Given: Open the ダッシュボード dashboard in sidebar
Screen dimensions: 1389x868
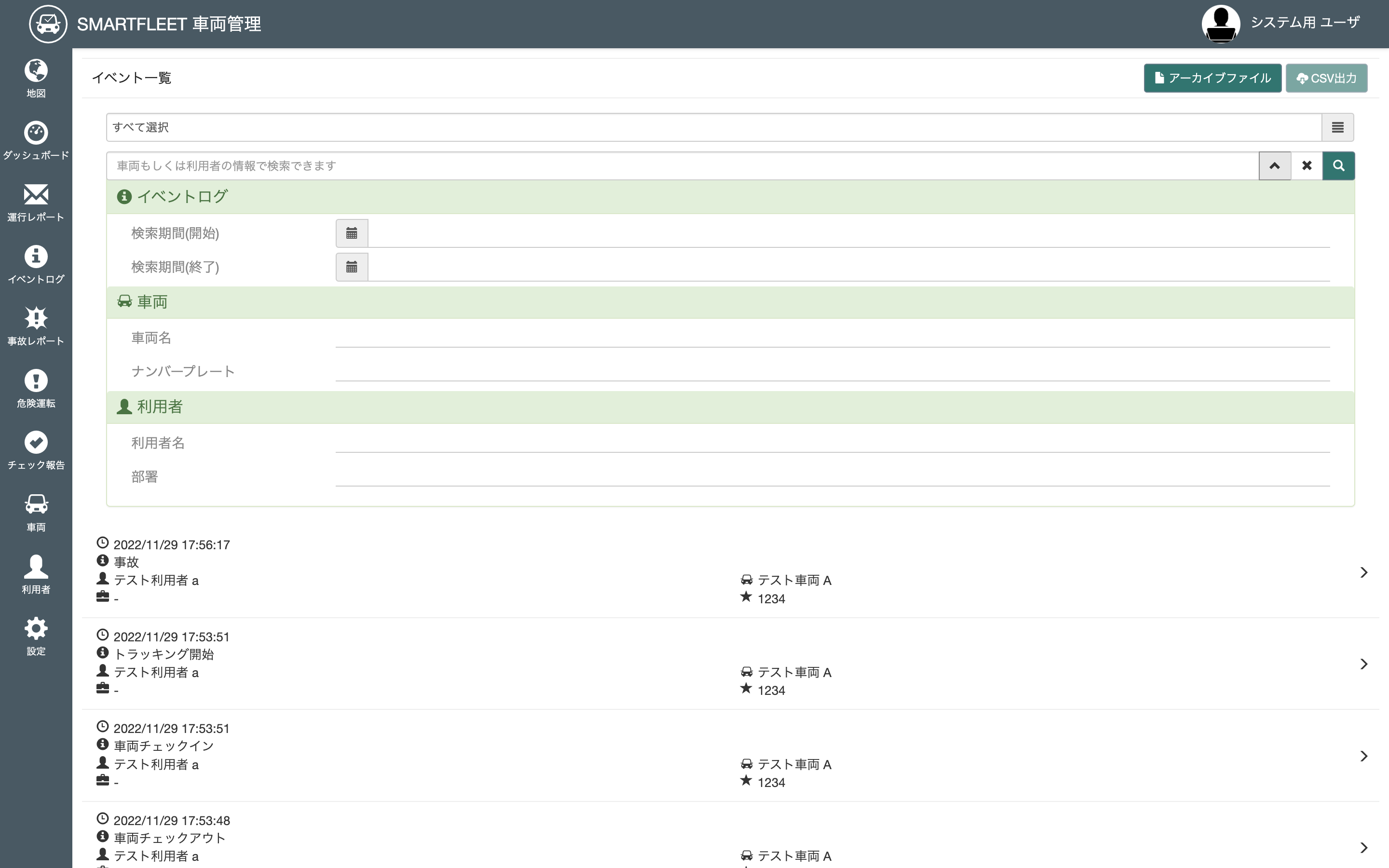Looking at the screenshot, I should point(36,141).
